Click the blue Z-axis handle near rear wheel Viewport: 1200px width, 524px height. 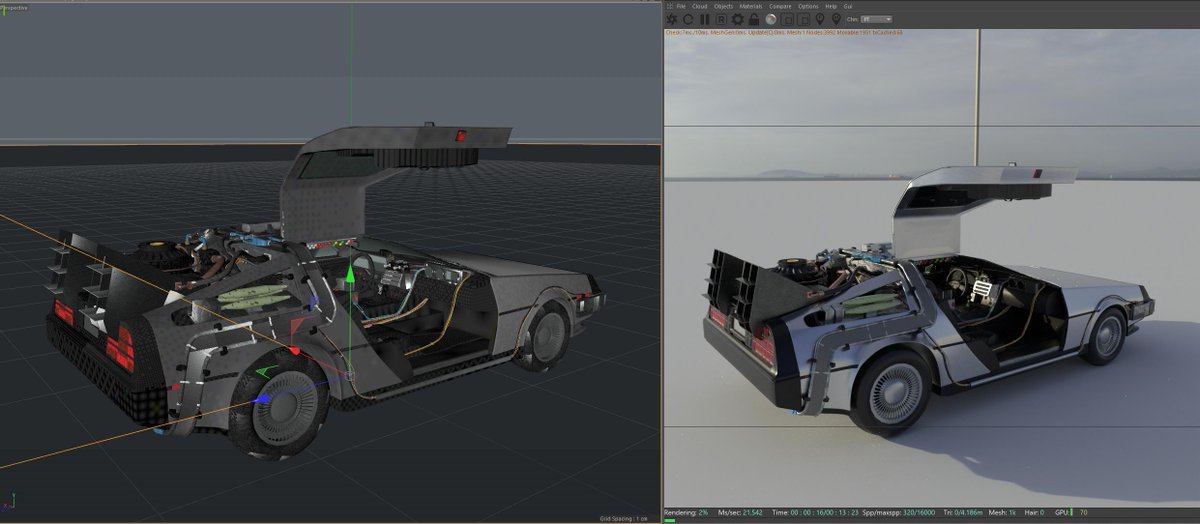(263, 398)
